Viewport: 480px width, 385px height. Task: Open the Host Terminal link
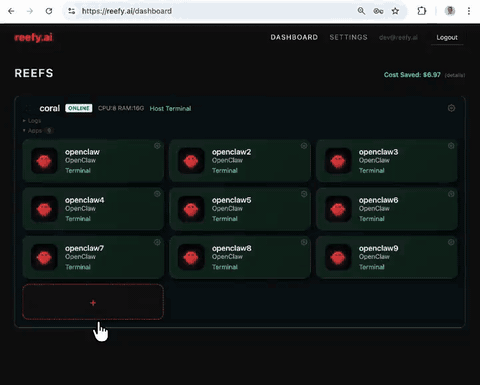(170, 109)
